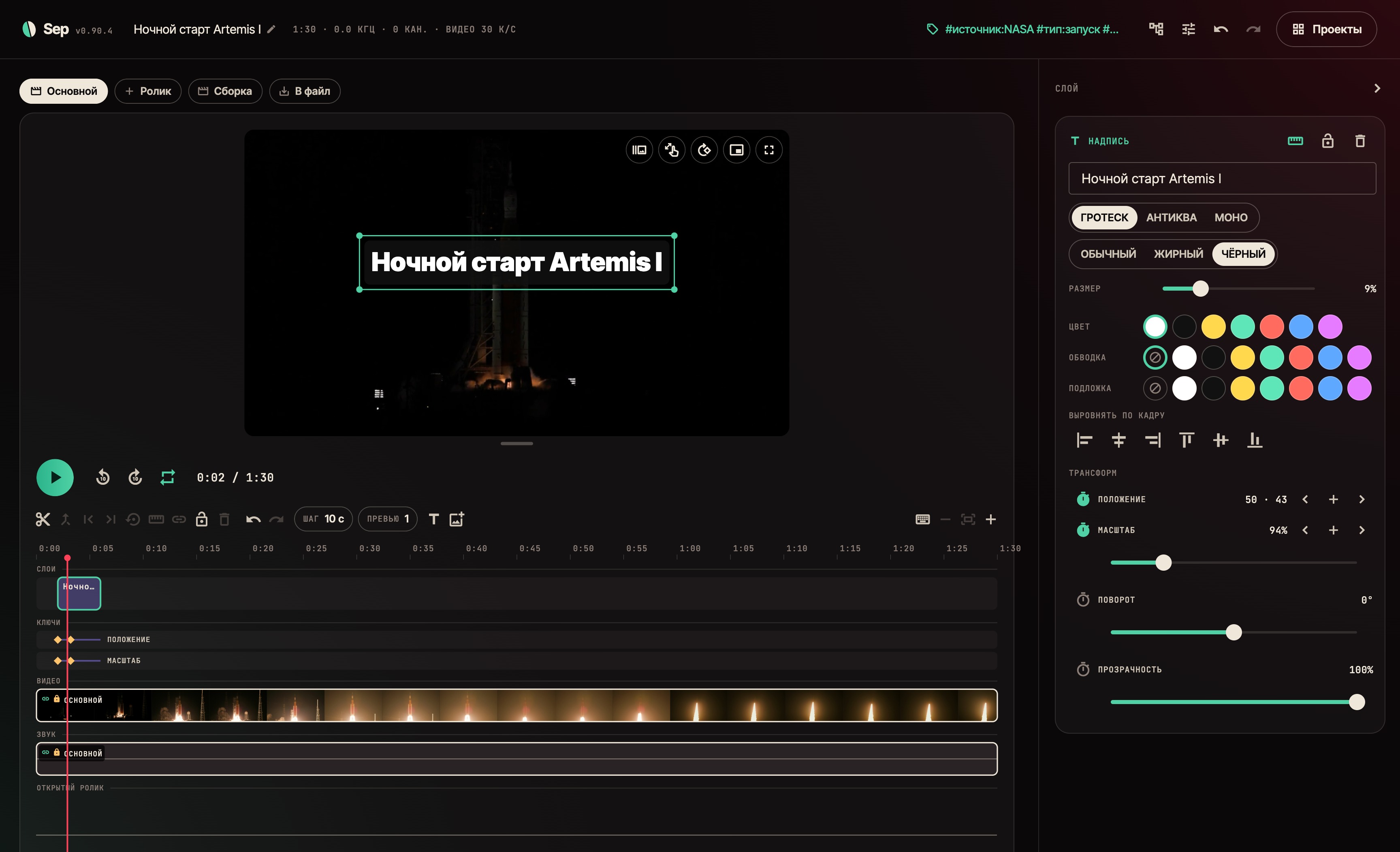Zoom in the timeline with plus icon
1400x852 pixels.
tap(990, 519)
